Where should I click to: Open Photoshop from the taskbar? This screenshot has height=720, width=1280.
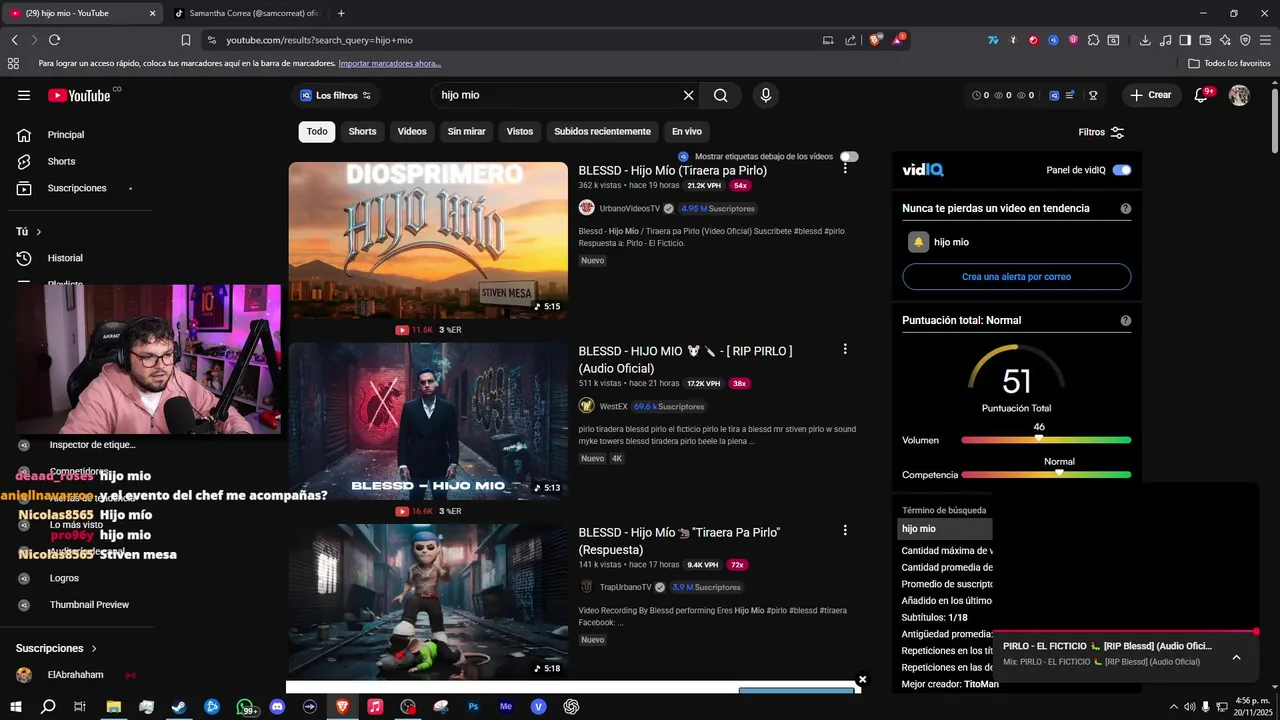[x=473, y=706]
